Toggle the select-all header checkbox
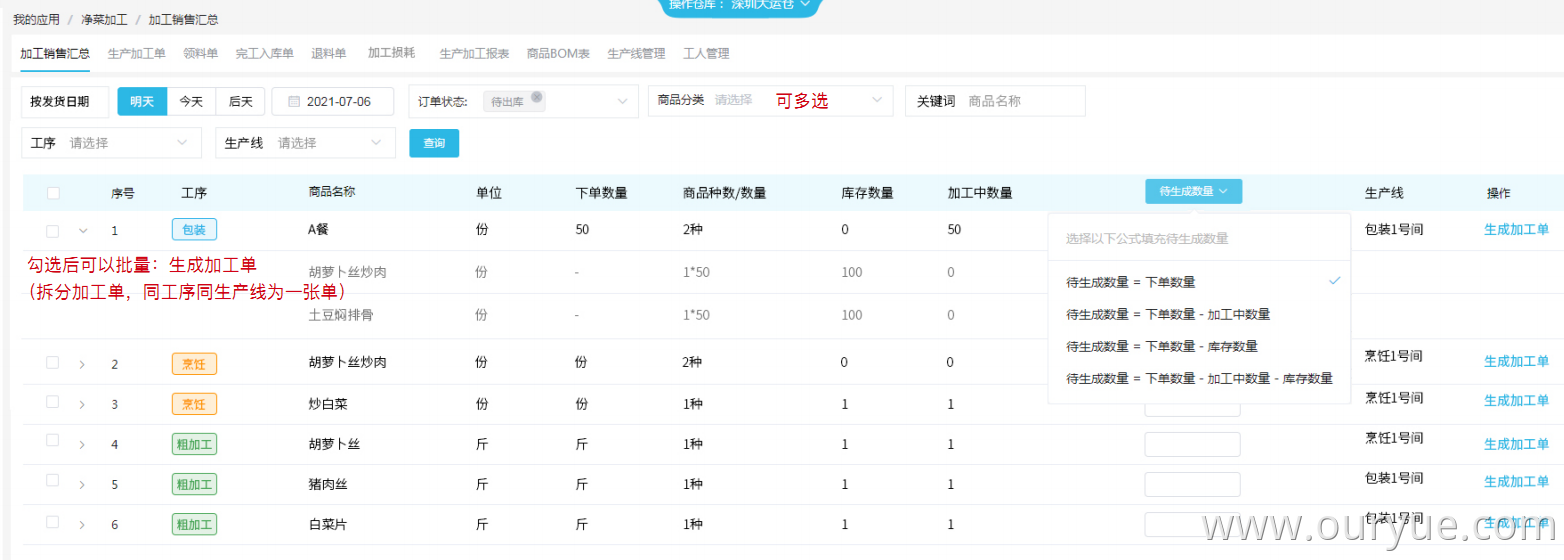The width and height of the screenshot is (1564, 560). pos(53,193)
